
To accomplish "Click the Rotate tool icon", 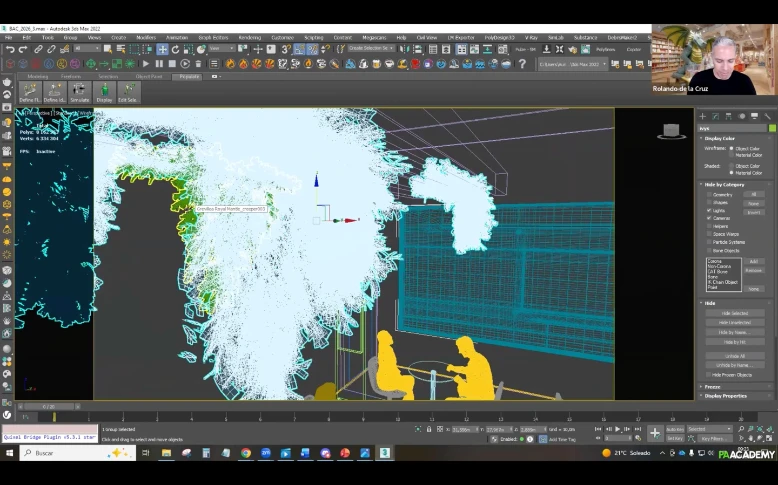I will (175, 49).
